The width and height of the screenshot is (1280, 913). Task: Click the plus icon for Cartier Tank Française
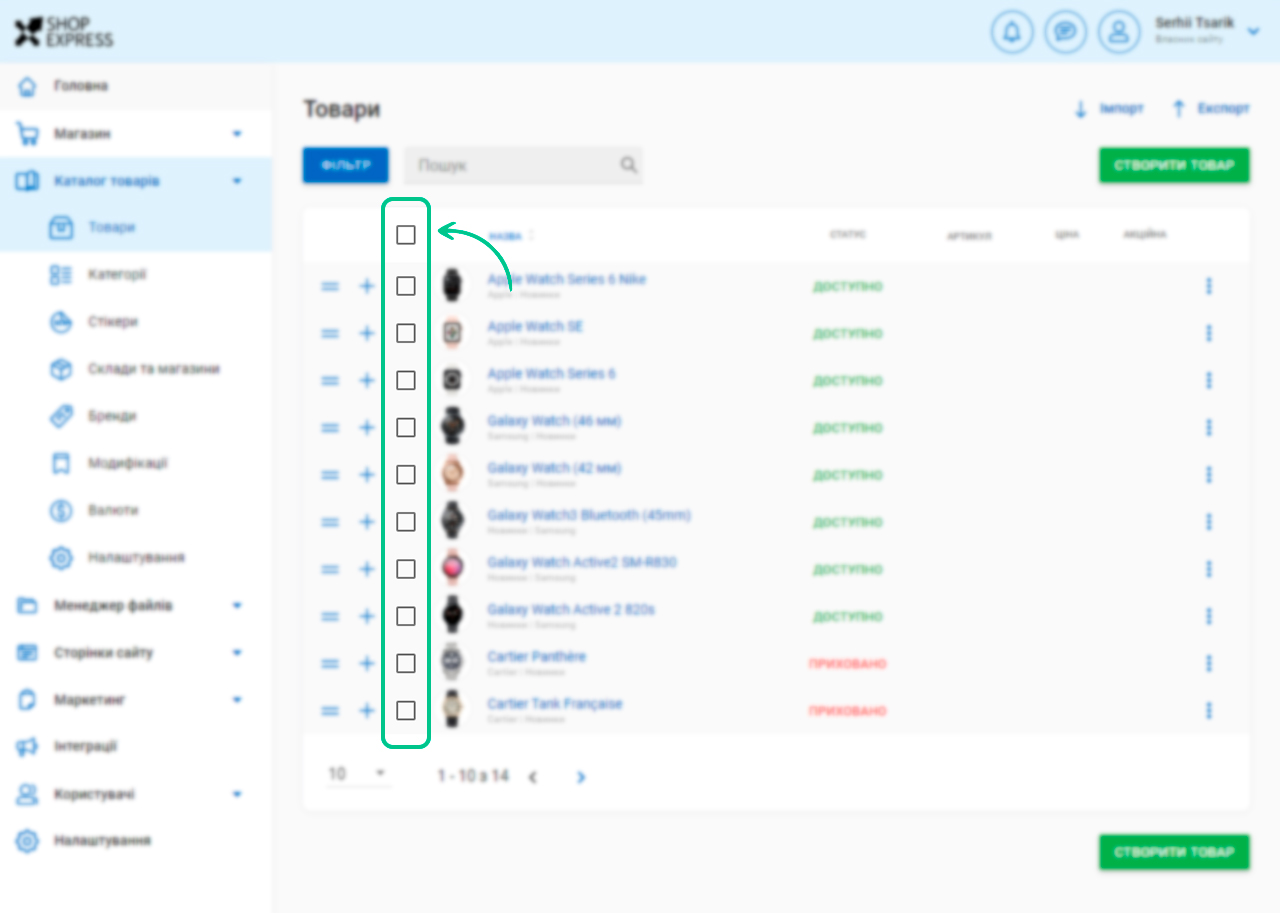(366, 711)
